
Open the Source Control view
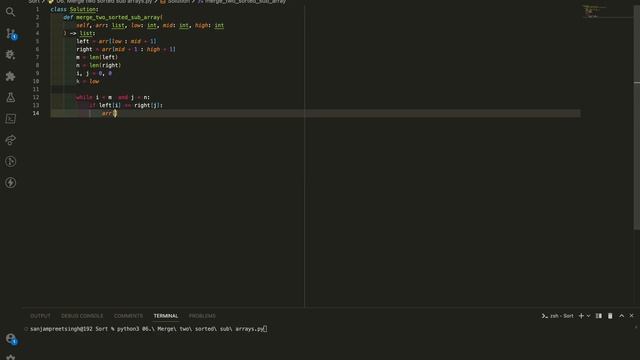point(11,33)
